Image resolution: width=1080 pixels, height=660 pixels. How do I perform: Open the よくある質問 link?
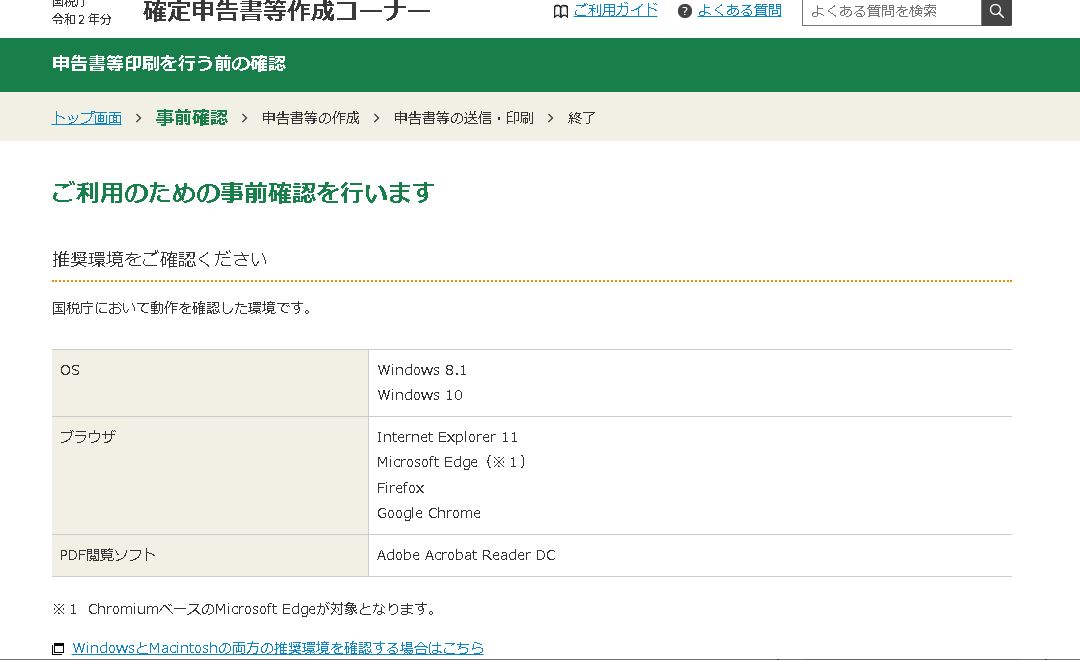[739, 10]
